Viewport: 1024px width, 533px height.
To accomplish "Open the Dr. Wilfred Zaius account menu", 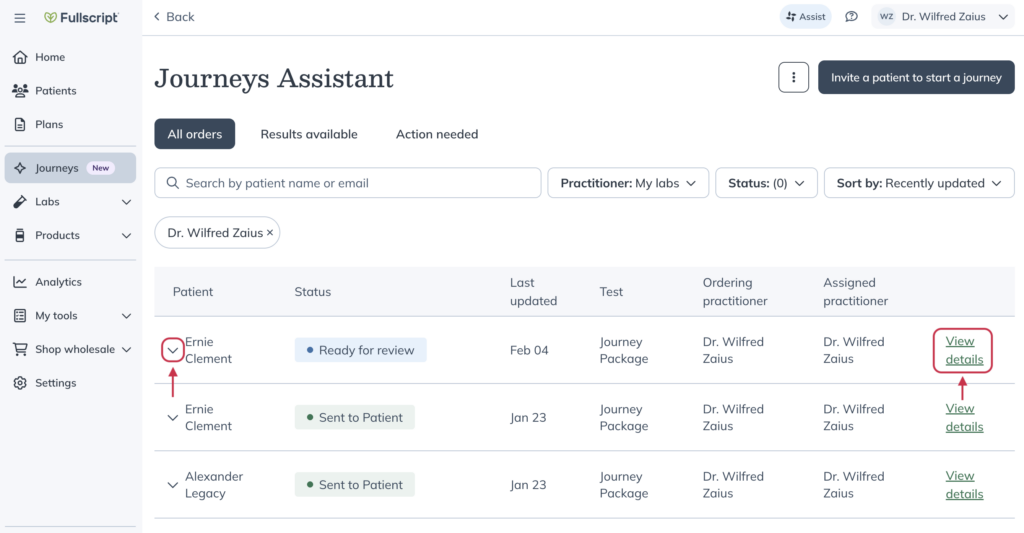I will [x=943, y=17].
